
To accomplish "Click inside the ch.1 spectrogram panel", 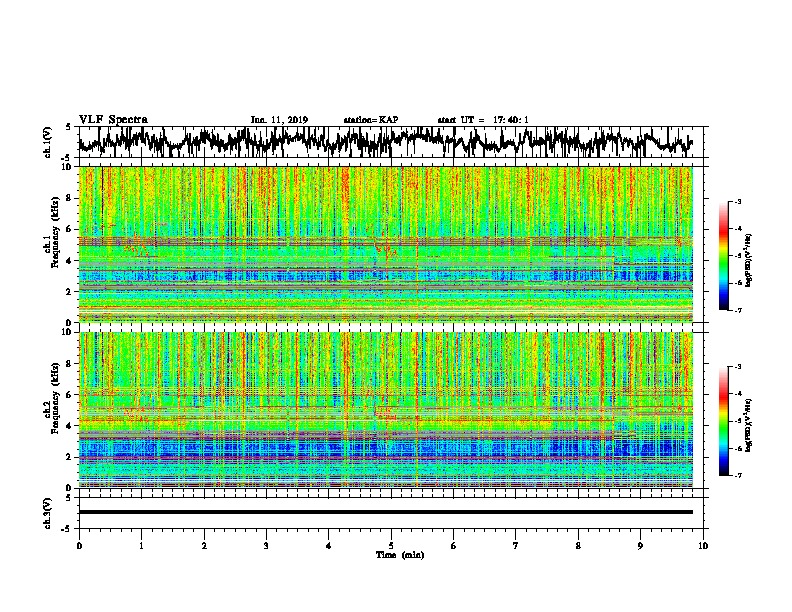I will point(385,244).
